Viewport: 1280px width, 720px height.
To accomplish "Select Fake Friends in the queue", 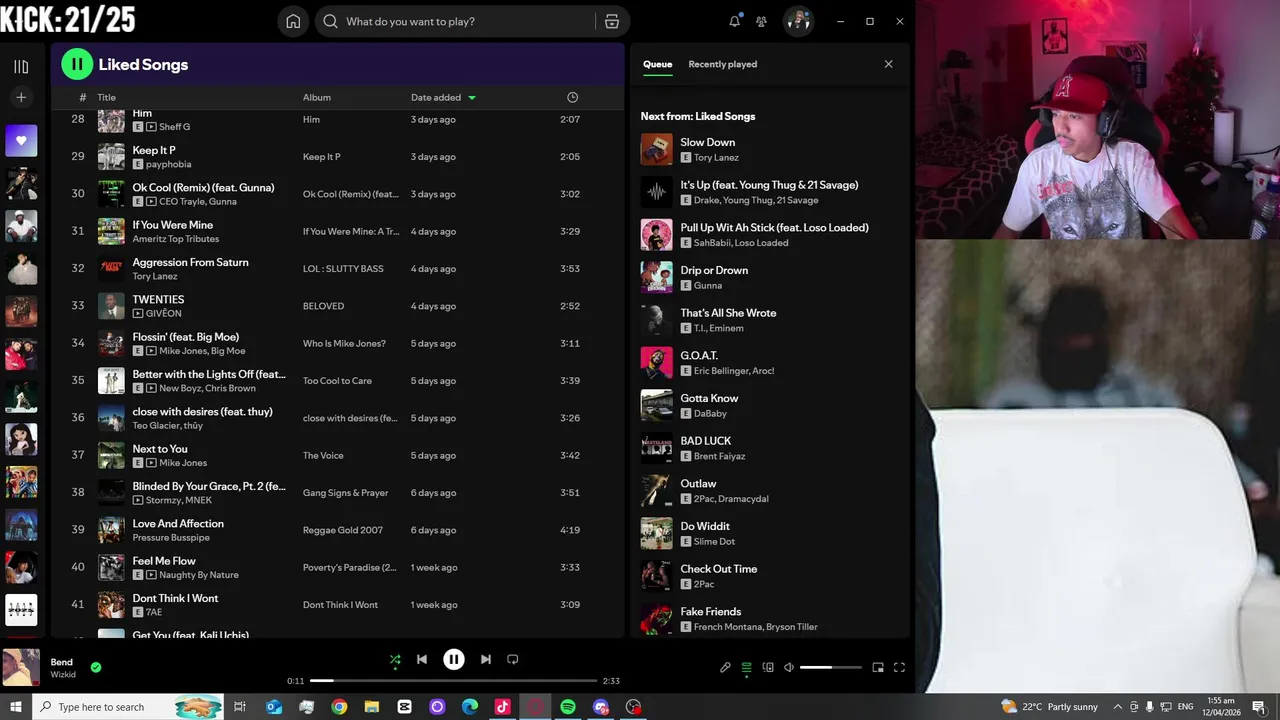I will pyautogui.click(x=768, y=619).
